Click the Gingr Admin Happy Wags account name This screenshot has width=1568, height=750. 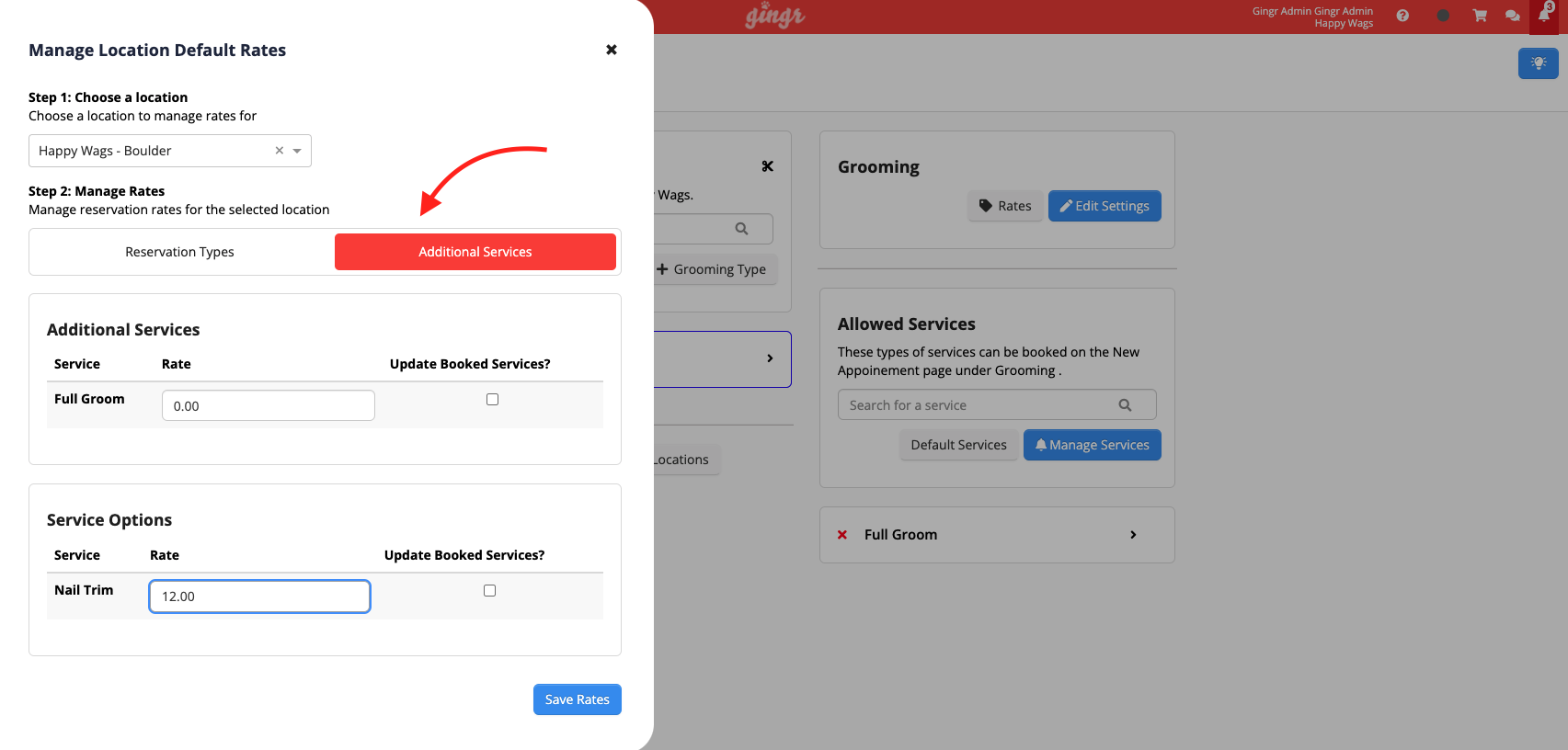click(x=1312, y=17)
